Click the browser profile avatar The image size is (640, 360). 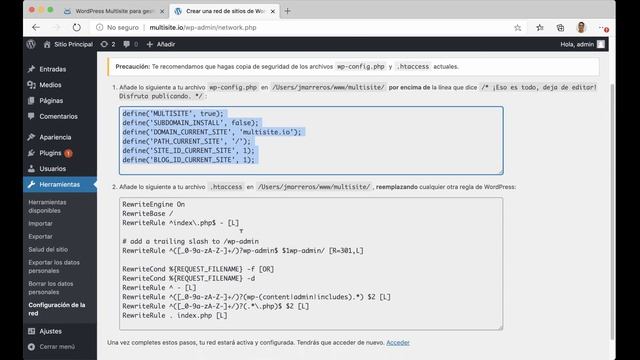[x=581, y=28]
